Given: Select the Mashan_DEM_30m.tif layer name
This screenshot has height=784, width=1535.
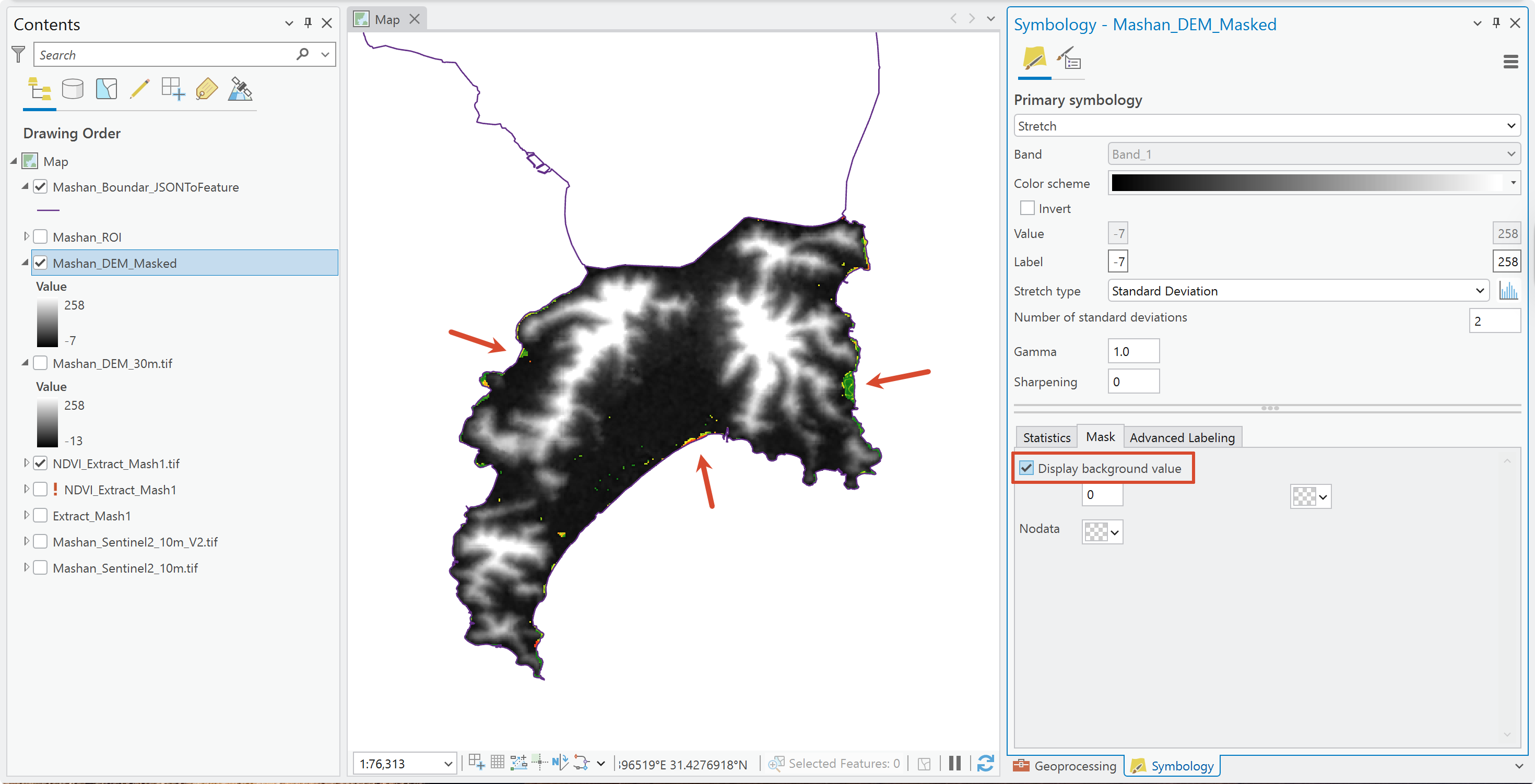Looking at the screenshot, I should (113, 363).
